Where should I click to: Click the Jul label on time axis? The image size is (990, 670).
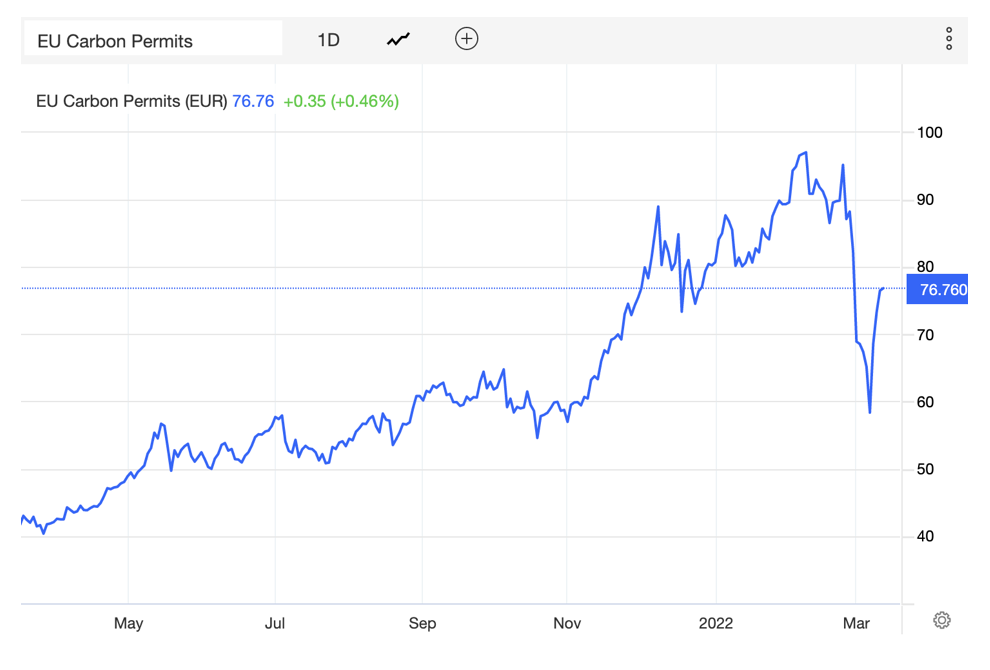[x=275, y=623]
